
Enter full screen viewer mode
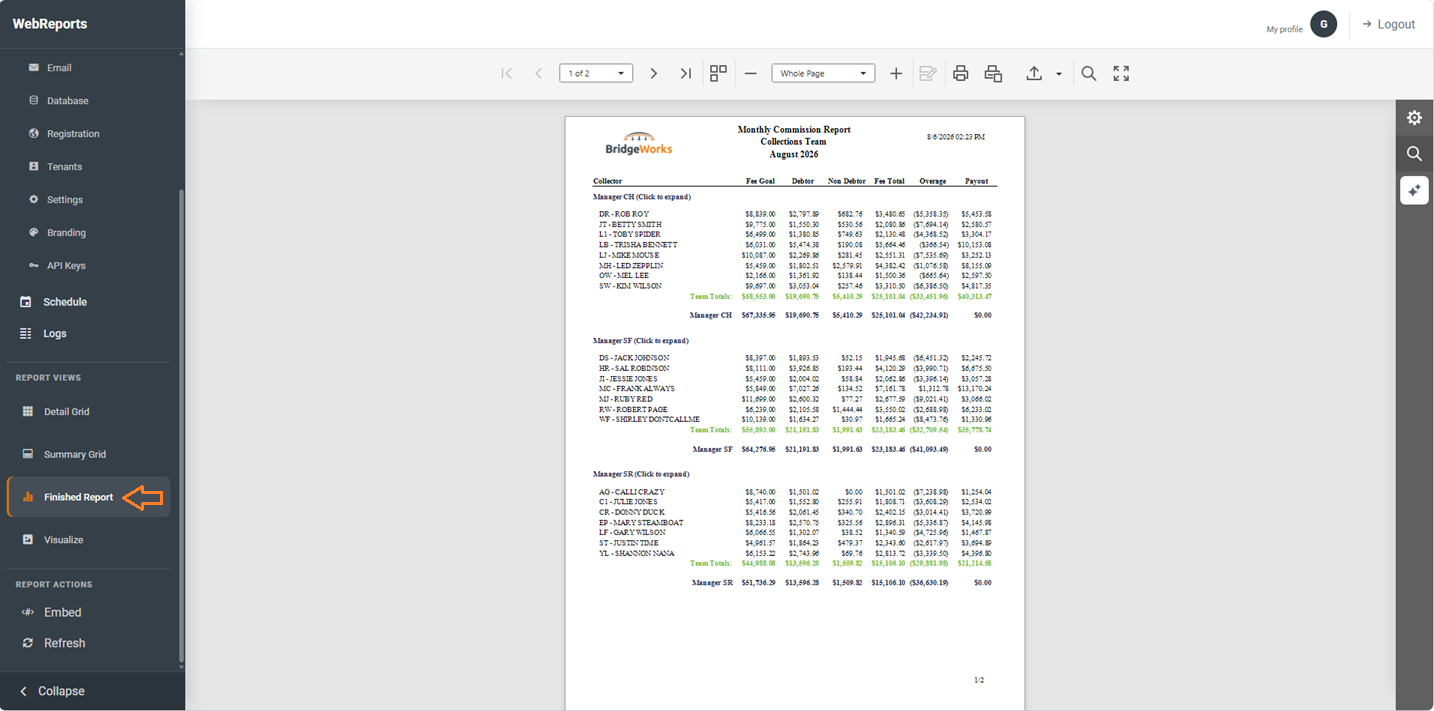click(1121, 74)
